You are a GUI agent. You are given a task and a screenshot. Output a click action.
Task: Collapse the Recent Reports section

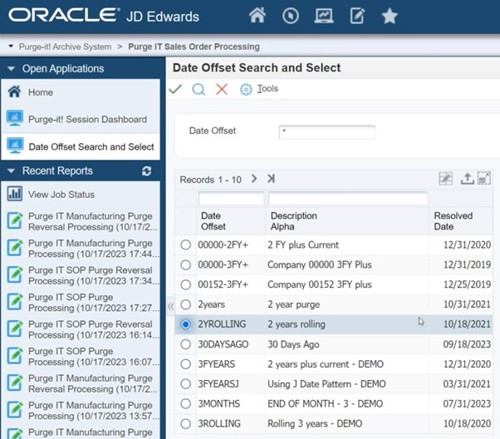pos(11,171)
